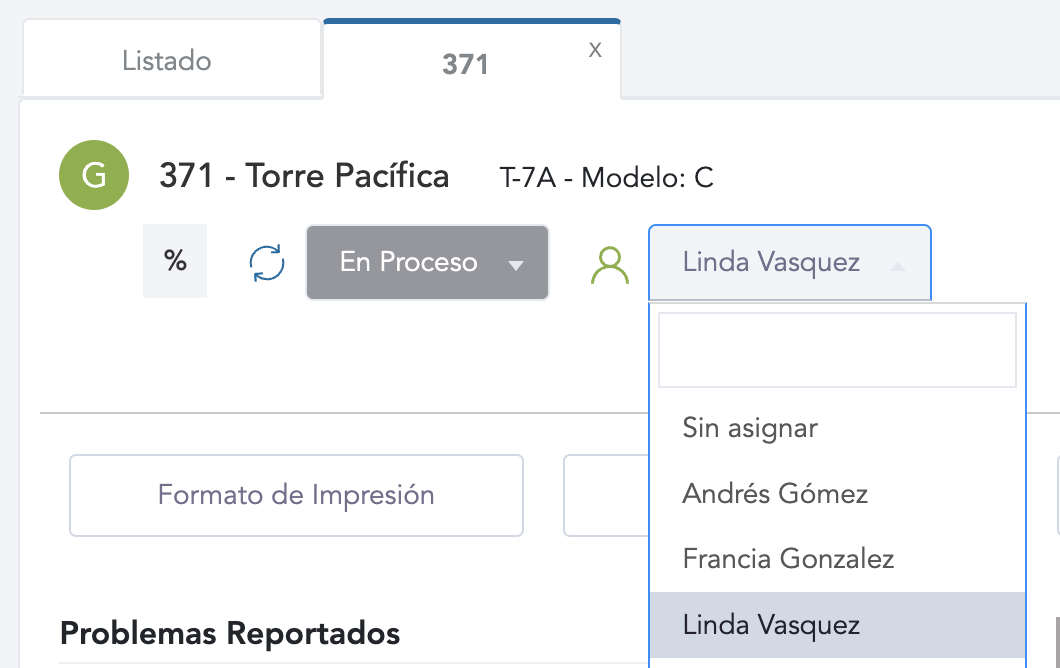Click the blue refresh arrows icon
Image resolution: width=1060 pixels, height=668 pixels.
point(267,263)
